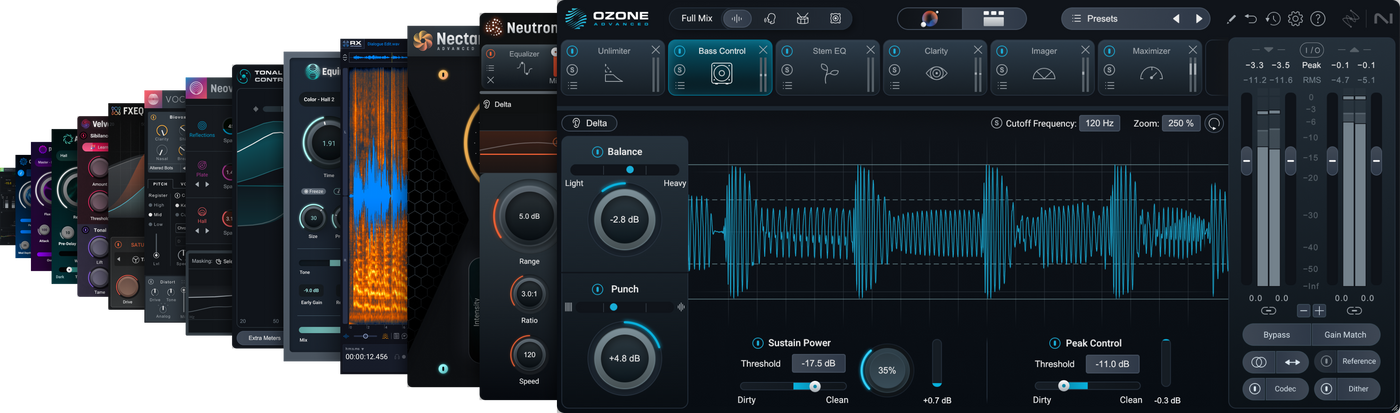Open the settings gear in Ozone
The image size is (1400, 413).
tap(1295, 19)
